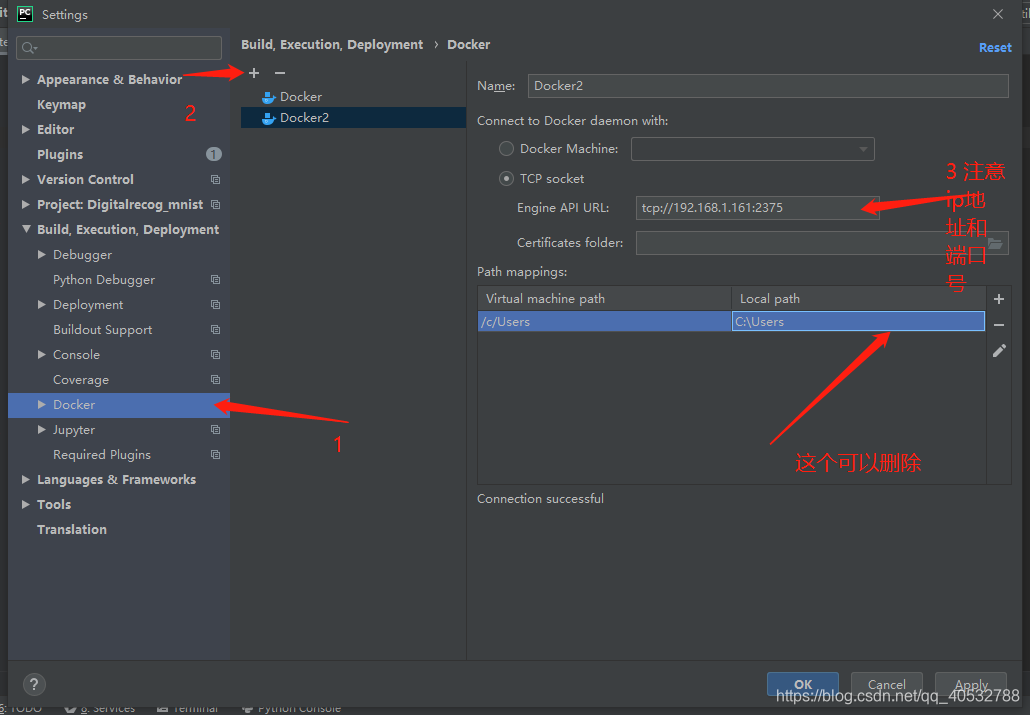Viewport: 1030px width, 715px height.
Task: Click the Virtual machine path column header
Action: pyautogui.click(x=604, y=298)
